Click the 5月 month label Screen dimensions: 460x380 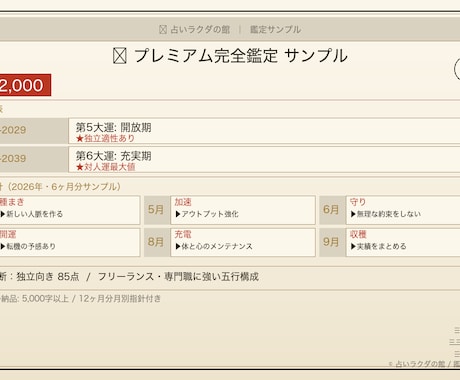156,210
